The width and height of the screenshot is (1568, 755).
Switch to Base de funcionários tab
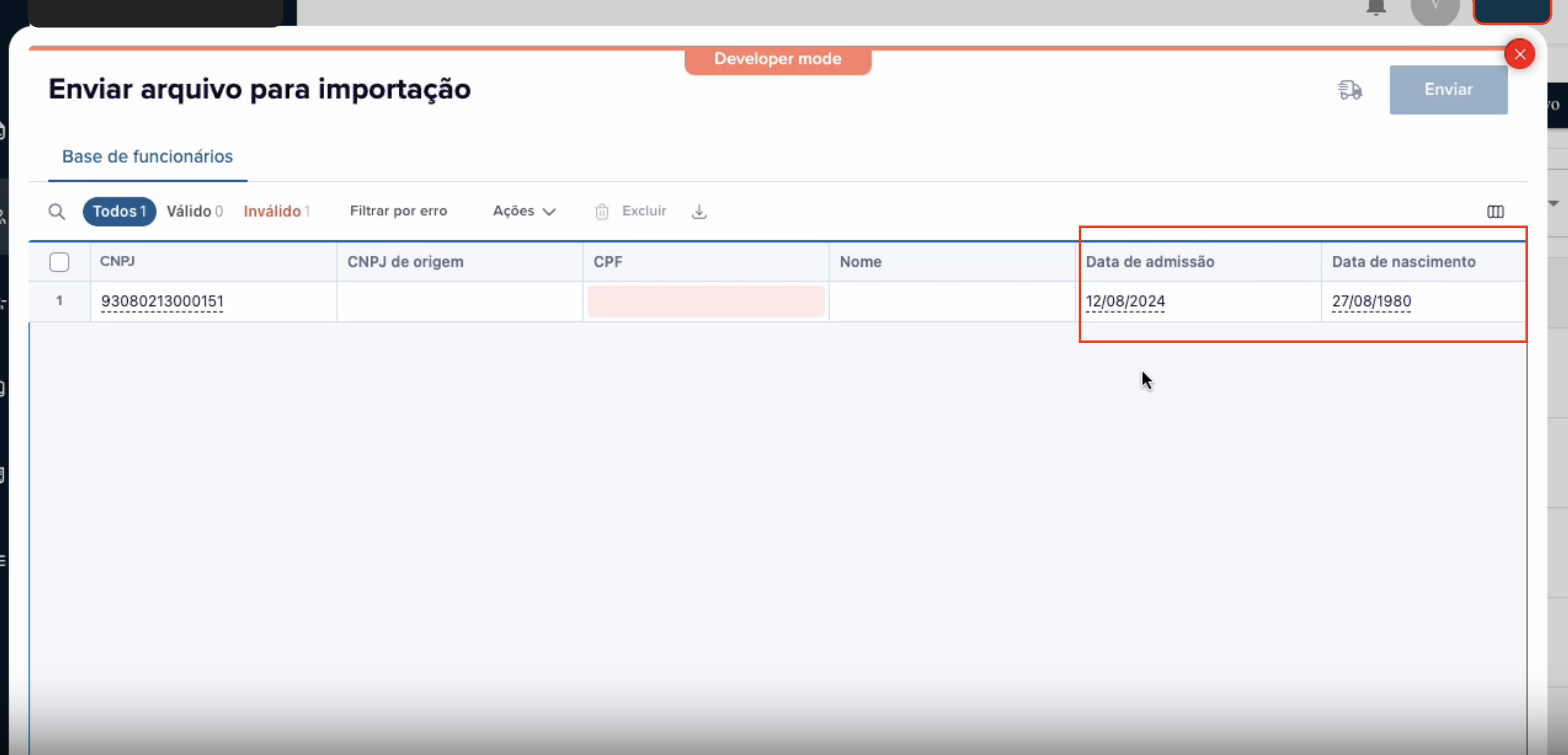[147, 156]
